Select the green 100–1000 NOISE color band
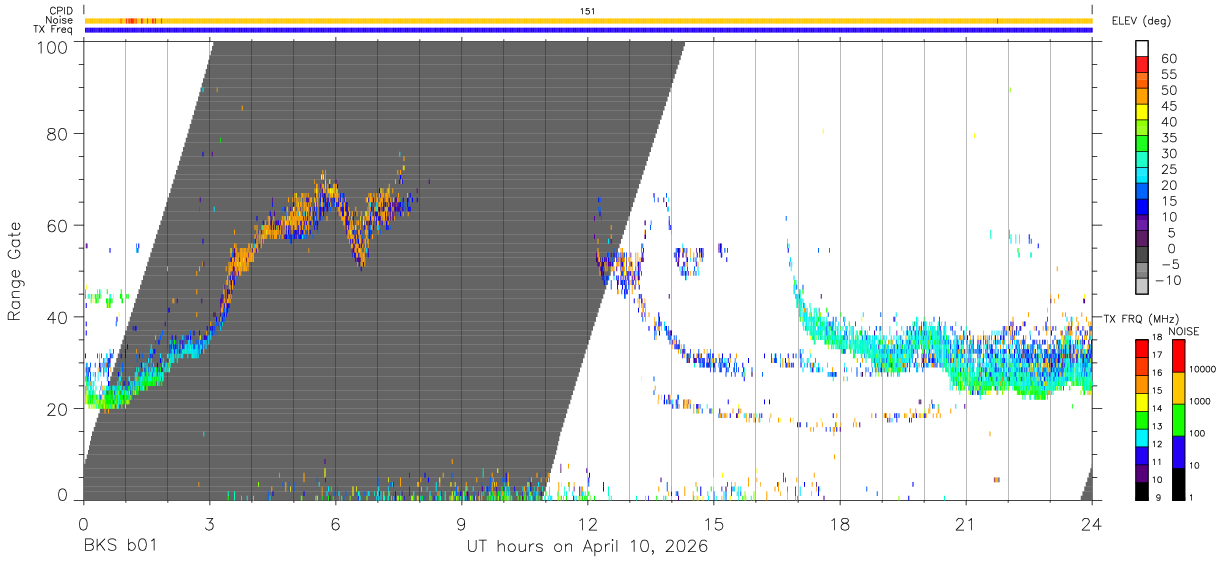 click(x=1177, y=420)
